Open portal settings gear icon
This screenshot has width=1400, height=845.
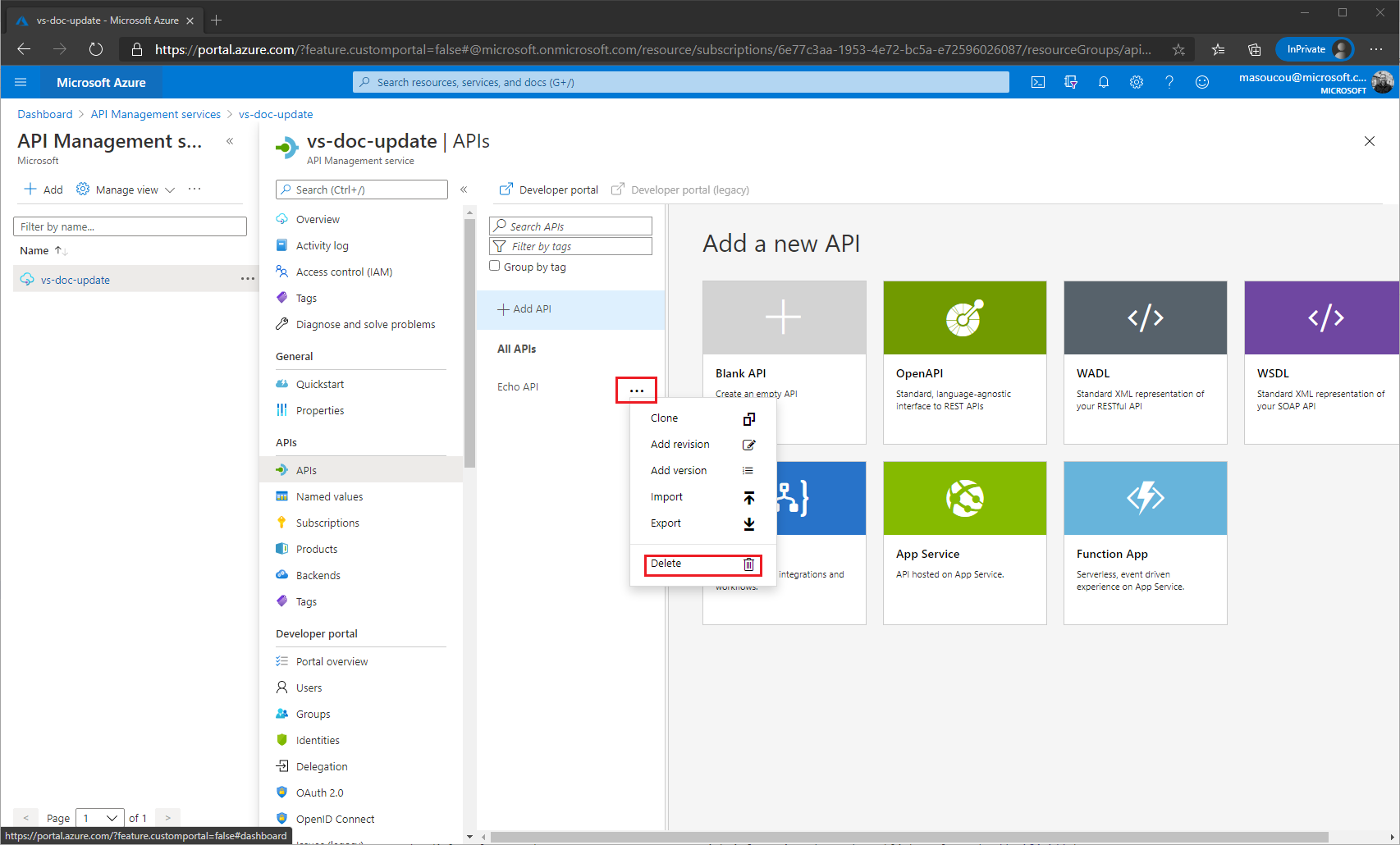[x=1137, y=82]
